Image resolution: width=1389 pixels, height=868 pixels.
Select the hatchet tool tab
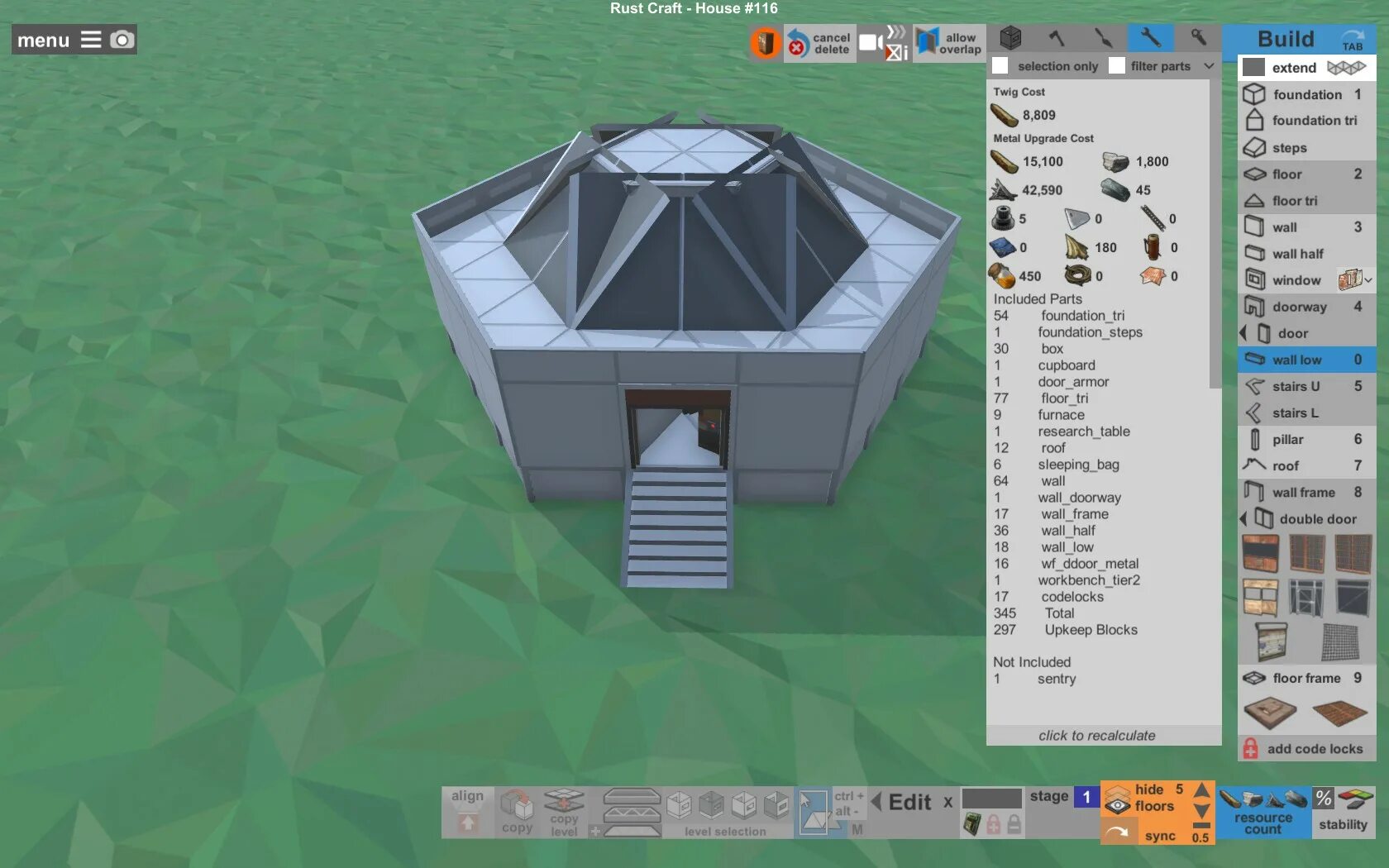click(1057, 38)
